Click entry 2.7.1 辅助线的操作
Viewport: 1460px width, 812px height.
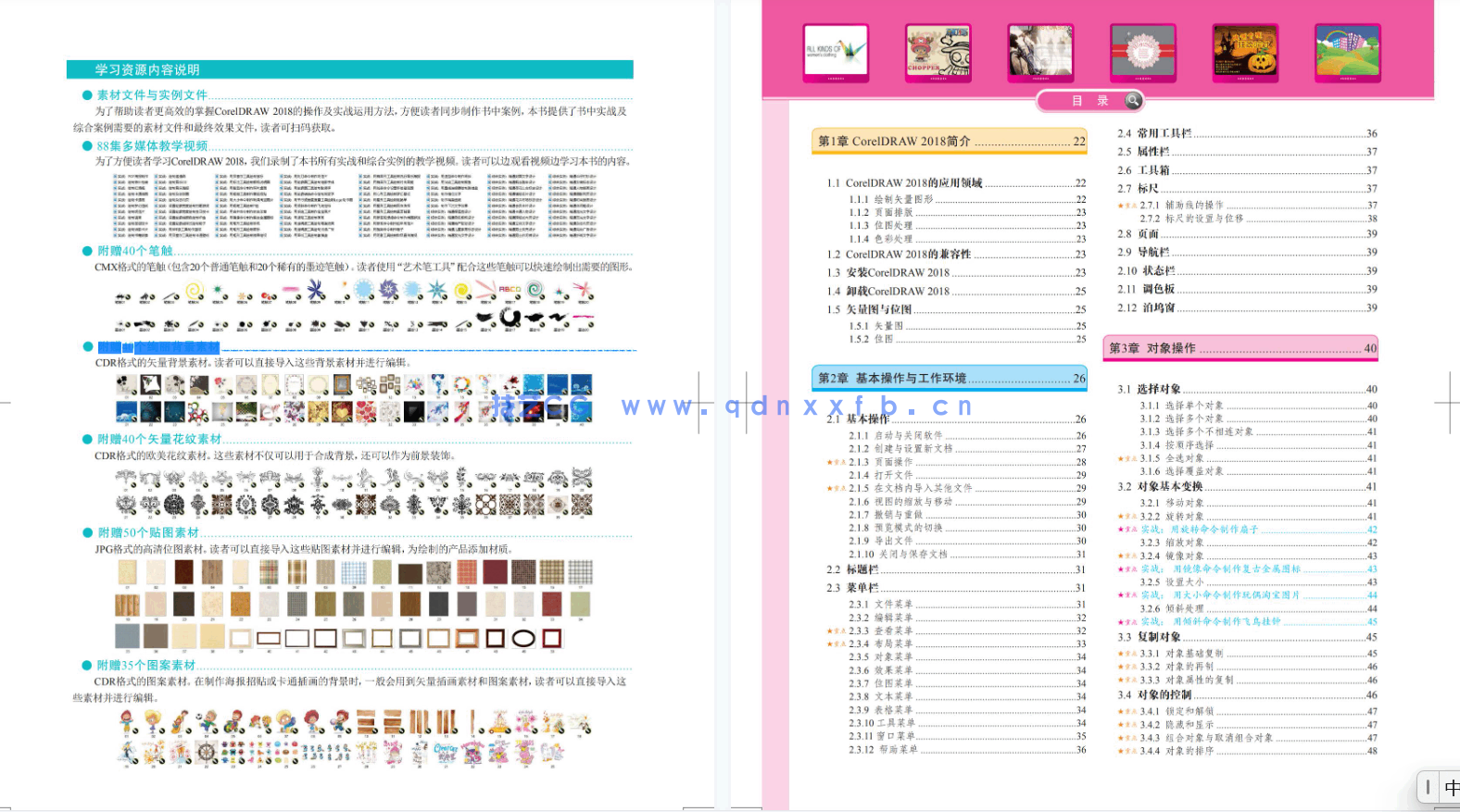[x=1258, y=205]
